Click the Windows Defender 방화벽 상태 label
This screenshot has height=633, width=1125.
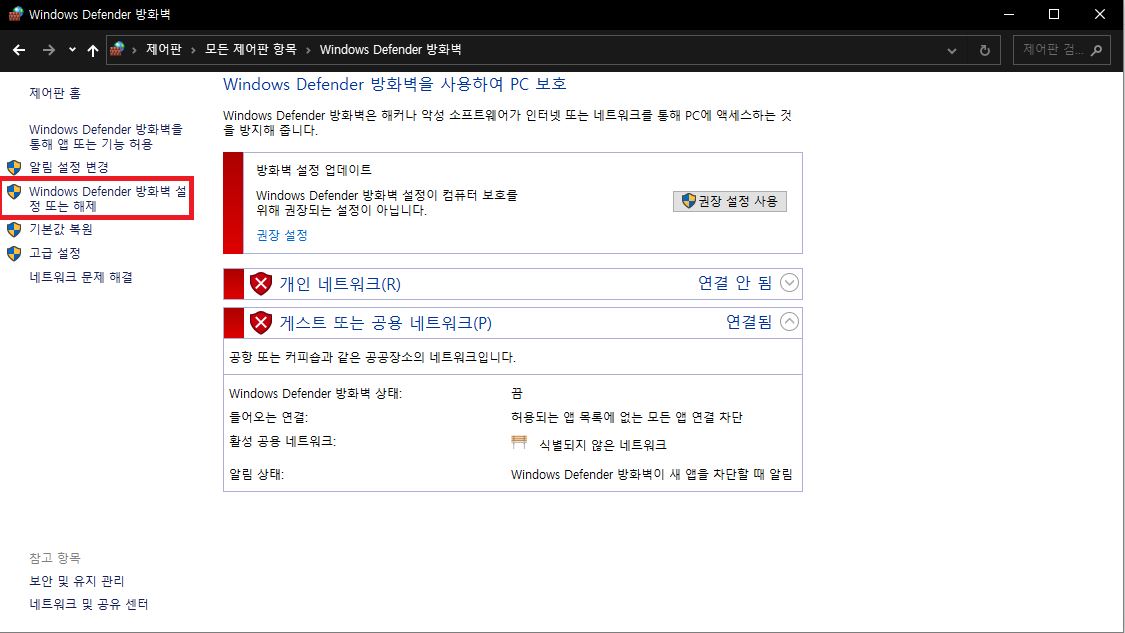[x=316, y=393]
